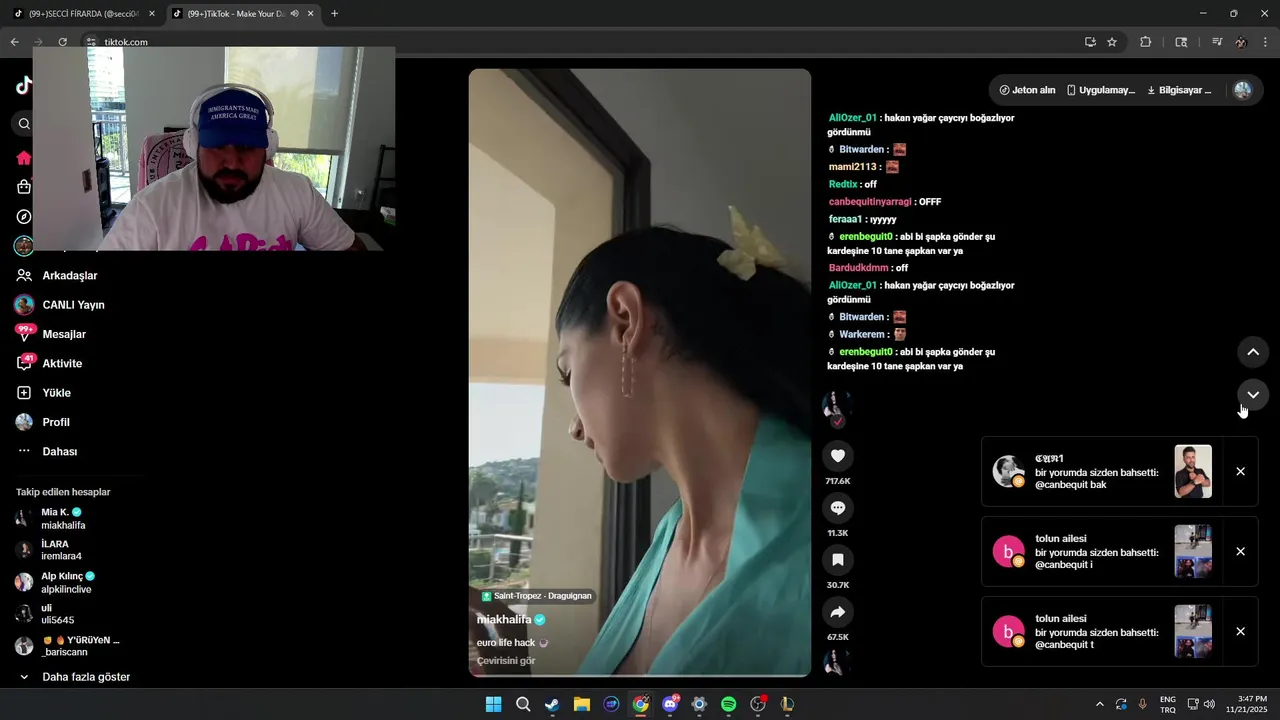Open Saint-Tropez - Draguignan location tag

point(537,596)
